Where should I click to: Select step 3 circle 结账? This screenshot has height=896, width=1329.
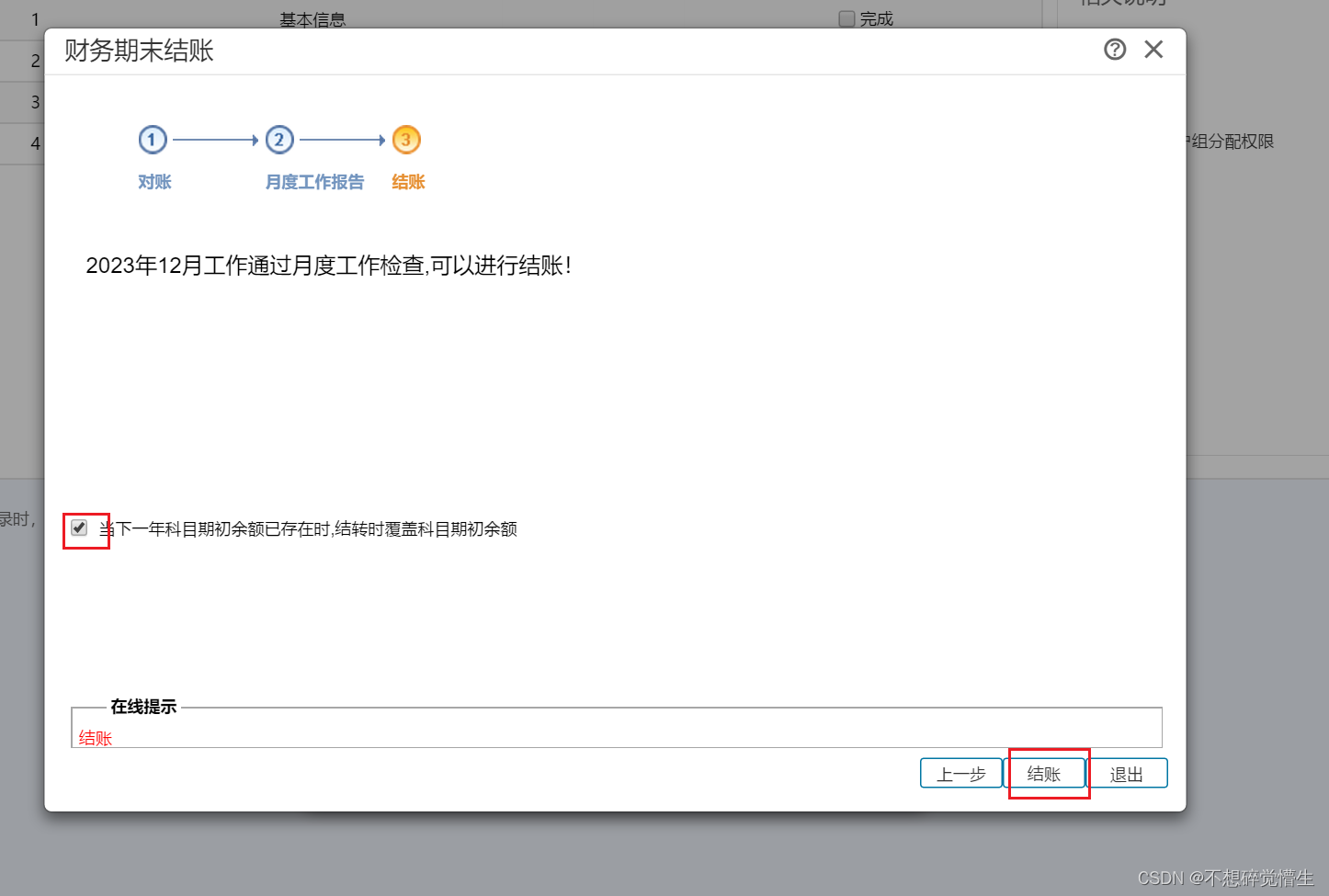(x=406, y=140)
